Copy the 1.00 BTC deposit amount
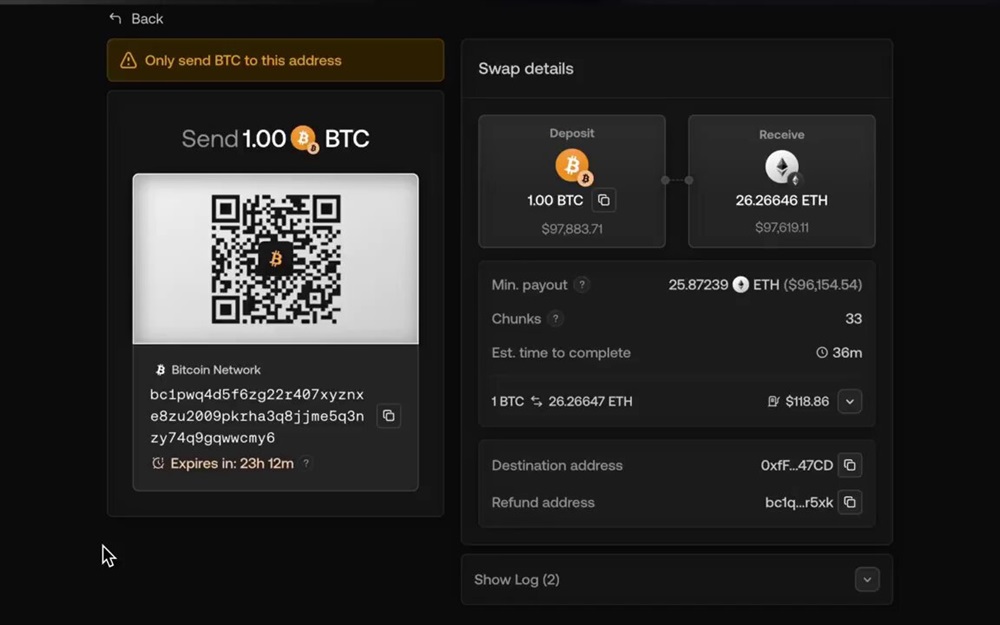 (x=603, y=200)
